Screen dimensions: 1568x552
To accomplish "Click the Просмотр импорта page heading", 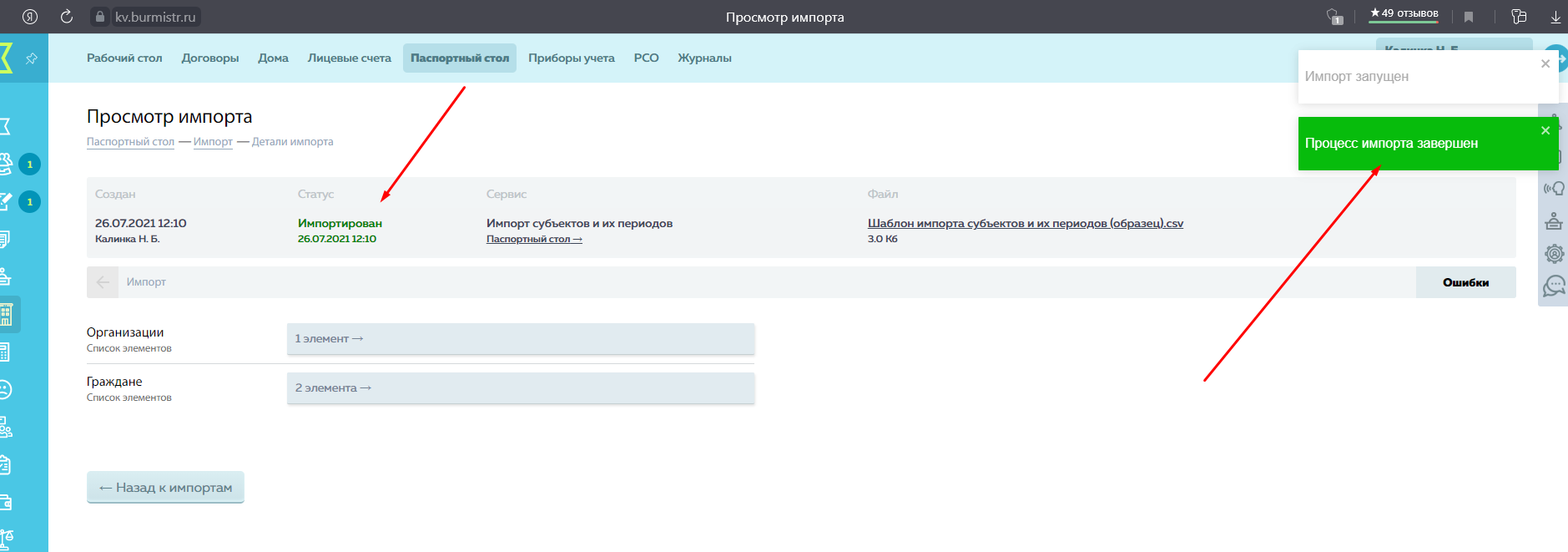I will pos(169,117).
